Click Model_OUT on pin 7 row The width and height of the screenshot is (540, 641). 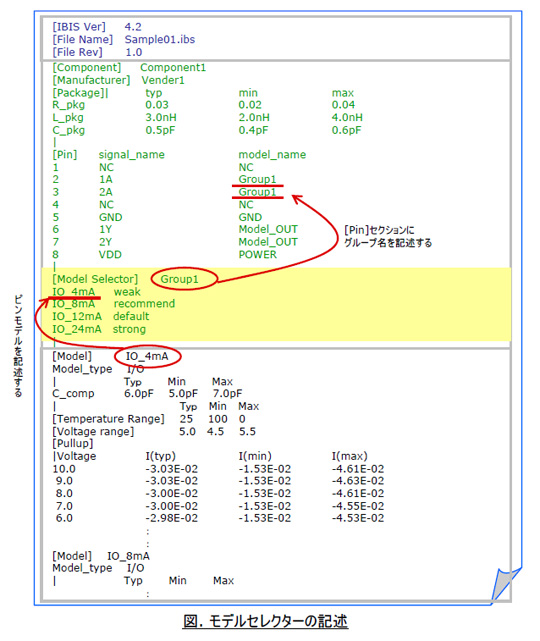tap(268, 242)
